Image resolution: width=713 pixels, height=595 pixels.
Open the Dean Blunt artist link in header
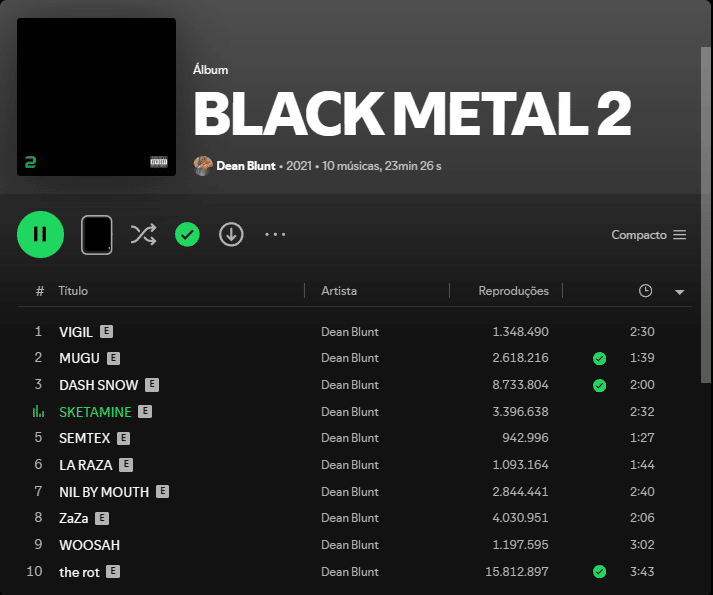coord(246,166)
